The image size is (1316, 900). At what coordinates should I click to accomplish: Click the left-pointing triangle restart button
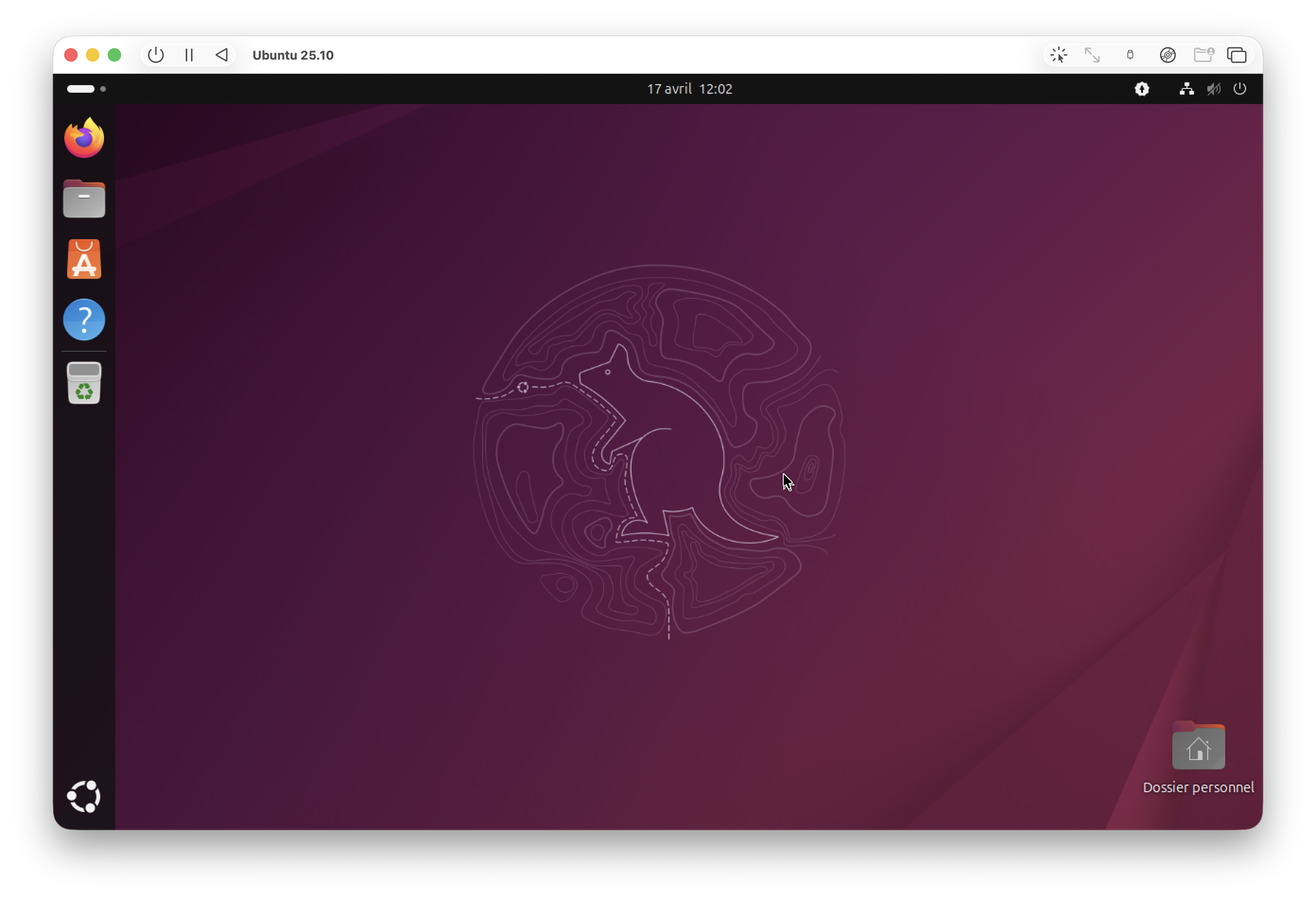click(x=222, y=55)
